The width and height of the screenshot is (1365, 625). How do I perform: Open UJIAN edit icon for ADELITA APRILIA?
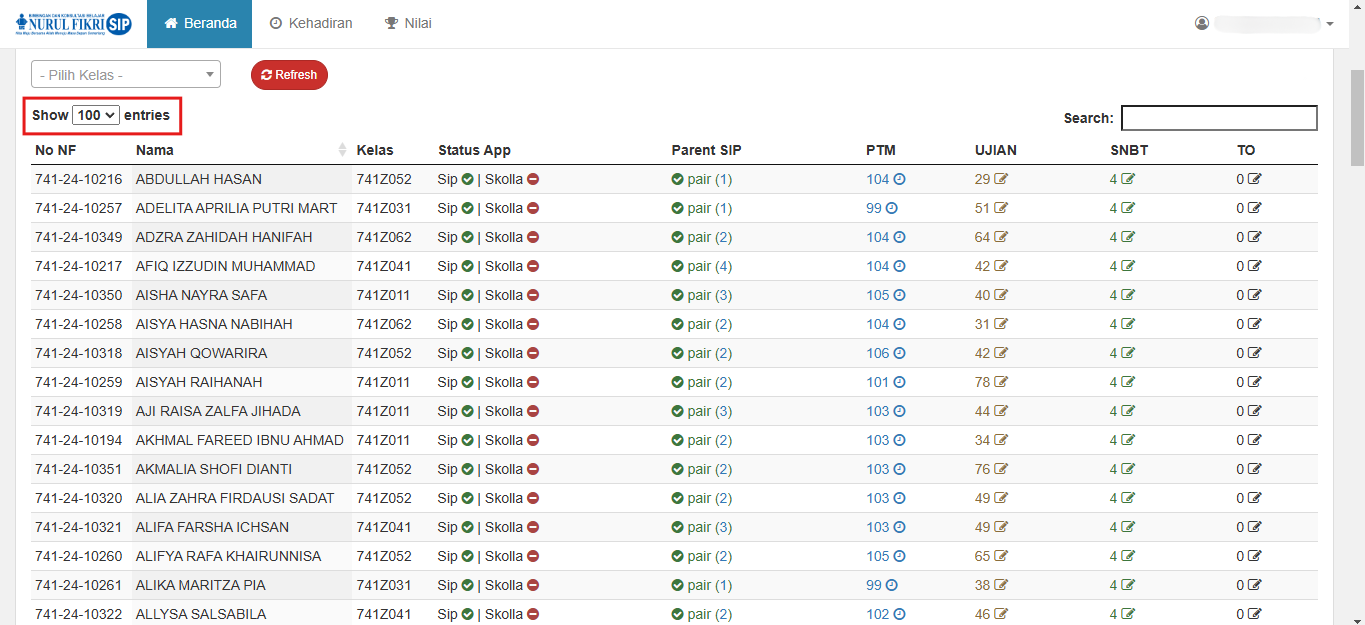(1000, 209)
